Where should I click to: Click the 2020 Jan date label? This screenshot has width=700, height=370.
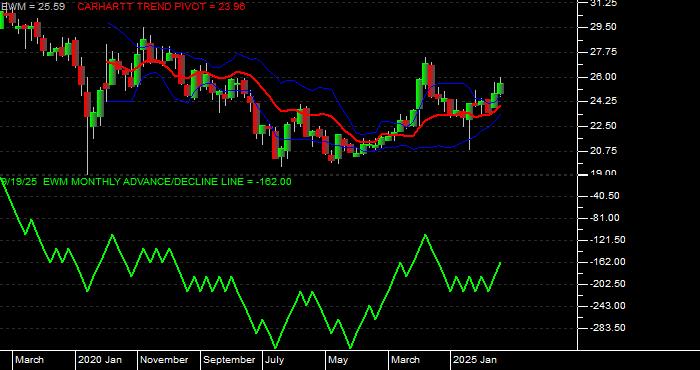(x=100, y=360)
